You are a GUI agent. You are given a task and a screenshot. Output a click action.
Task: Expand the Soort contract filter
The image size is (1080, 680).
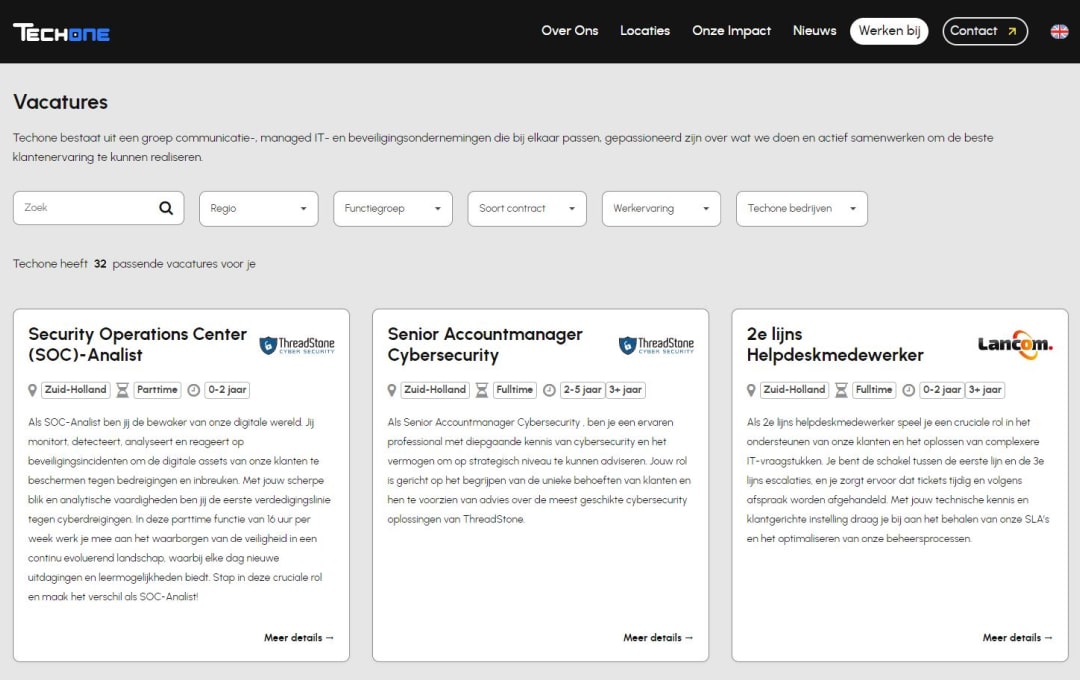pos(526,208)
